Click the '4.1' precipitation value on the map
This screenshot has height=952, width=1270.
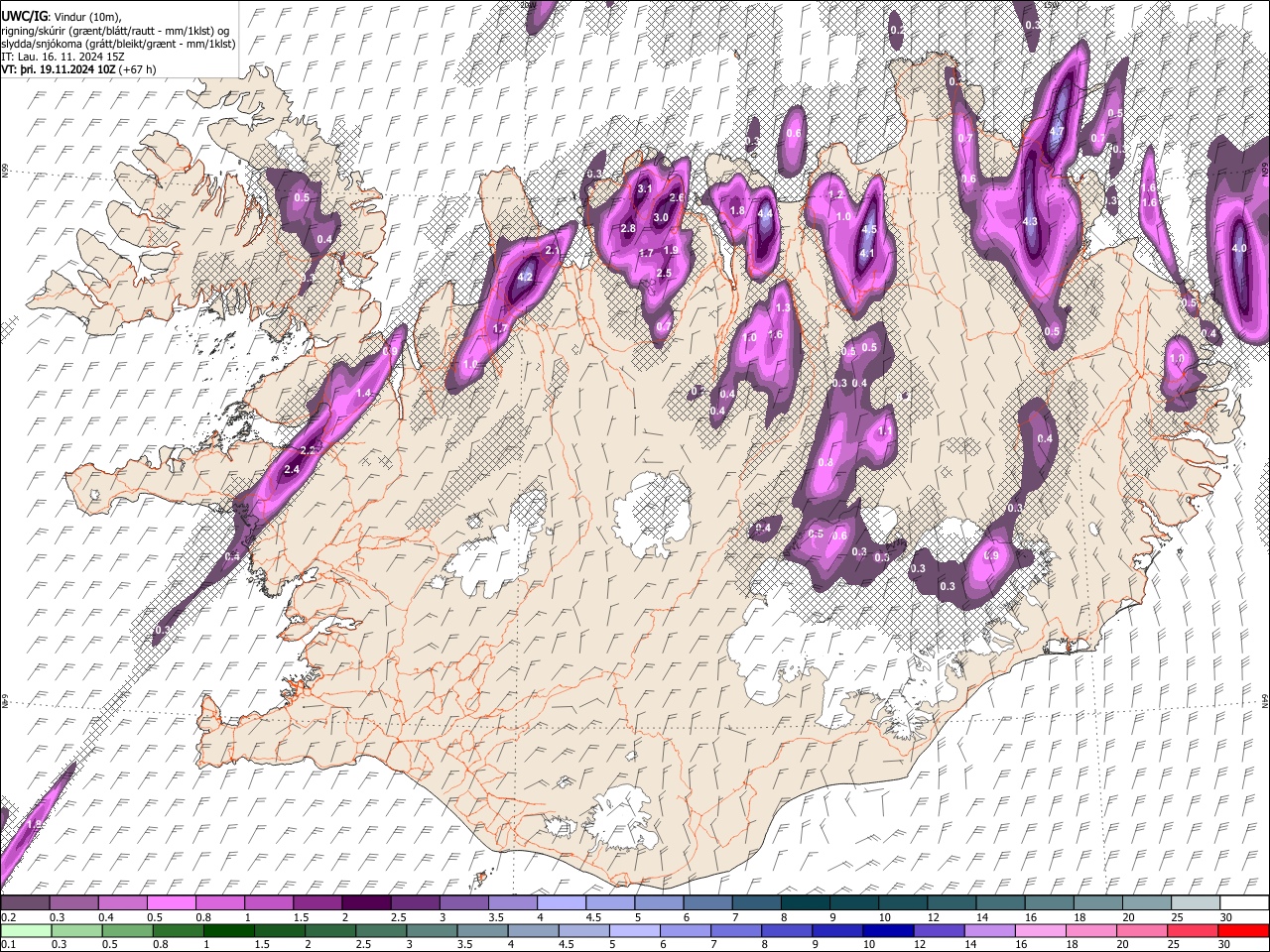pyautogui.click(x=866, y=254)
